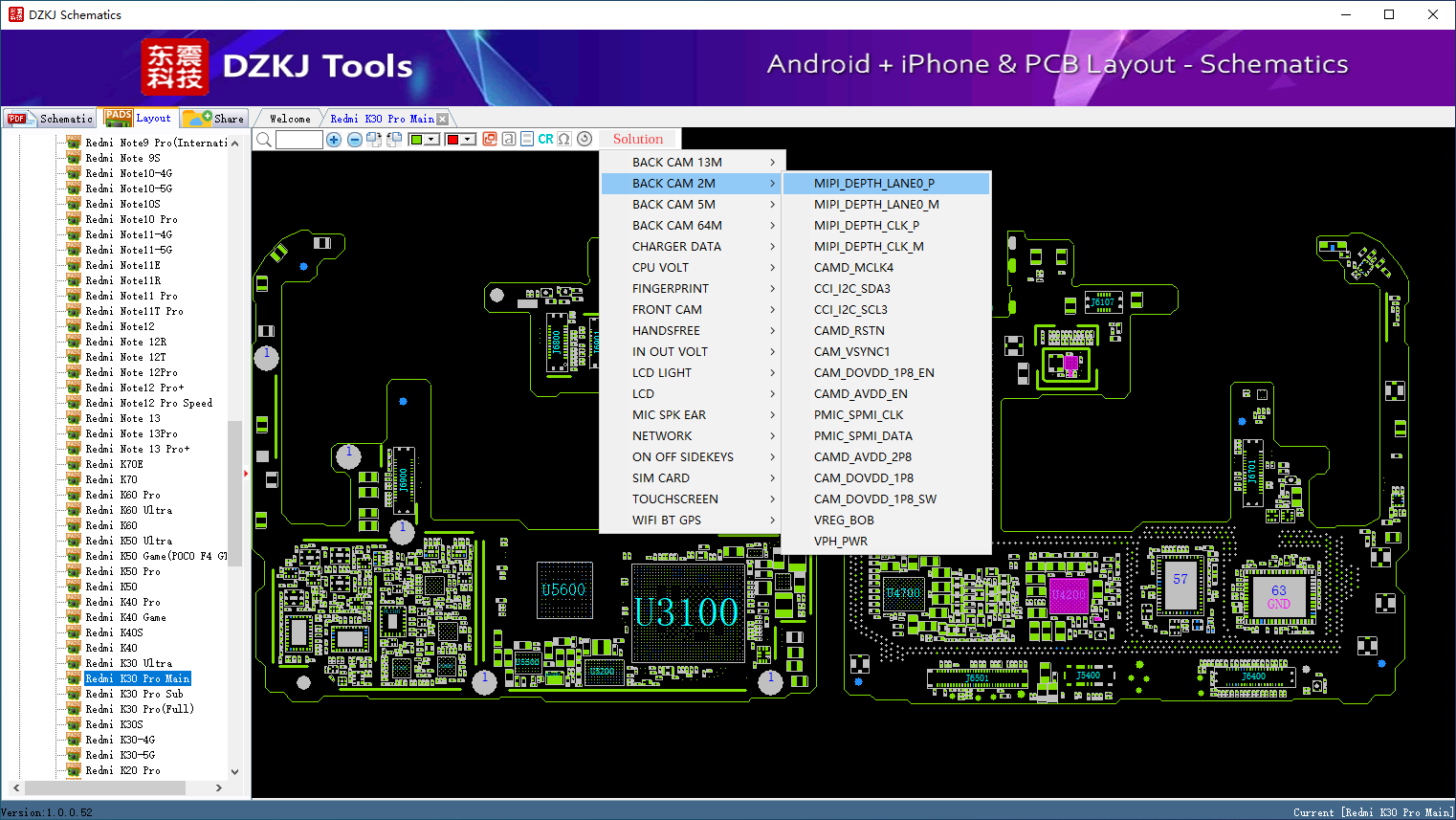Select MIPI_DEPTH_LANE0_P signal

(x=886, y=184)
